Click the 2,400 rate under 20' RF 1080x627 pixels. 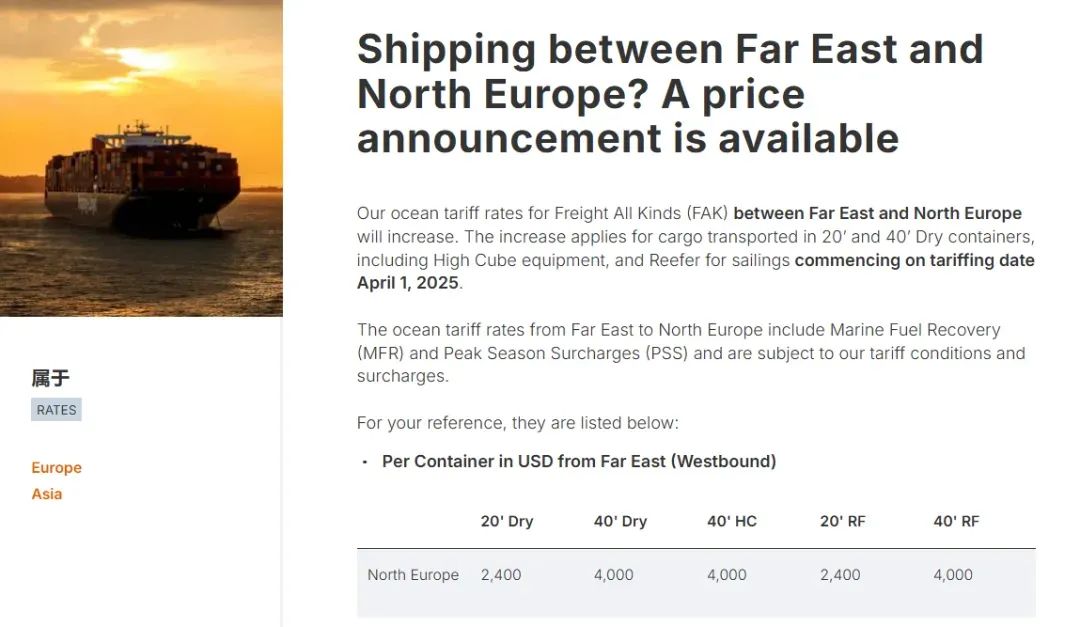pos(840,575)
